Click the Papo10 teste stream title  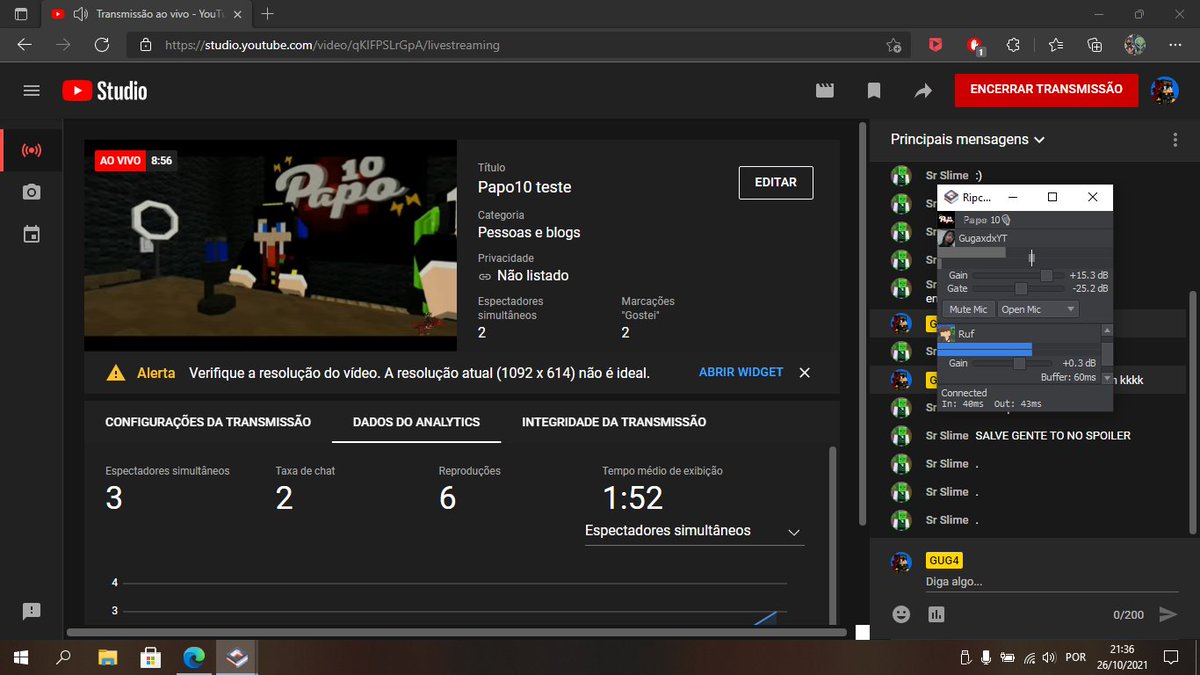pos(525,187)
